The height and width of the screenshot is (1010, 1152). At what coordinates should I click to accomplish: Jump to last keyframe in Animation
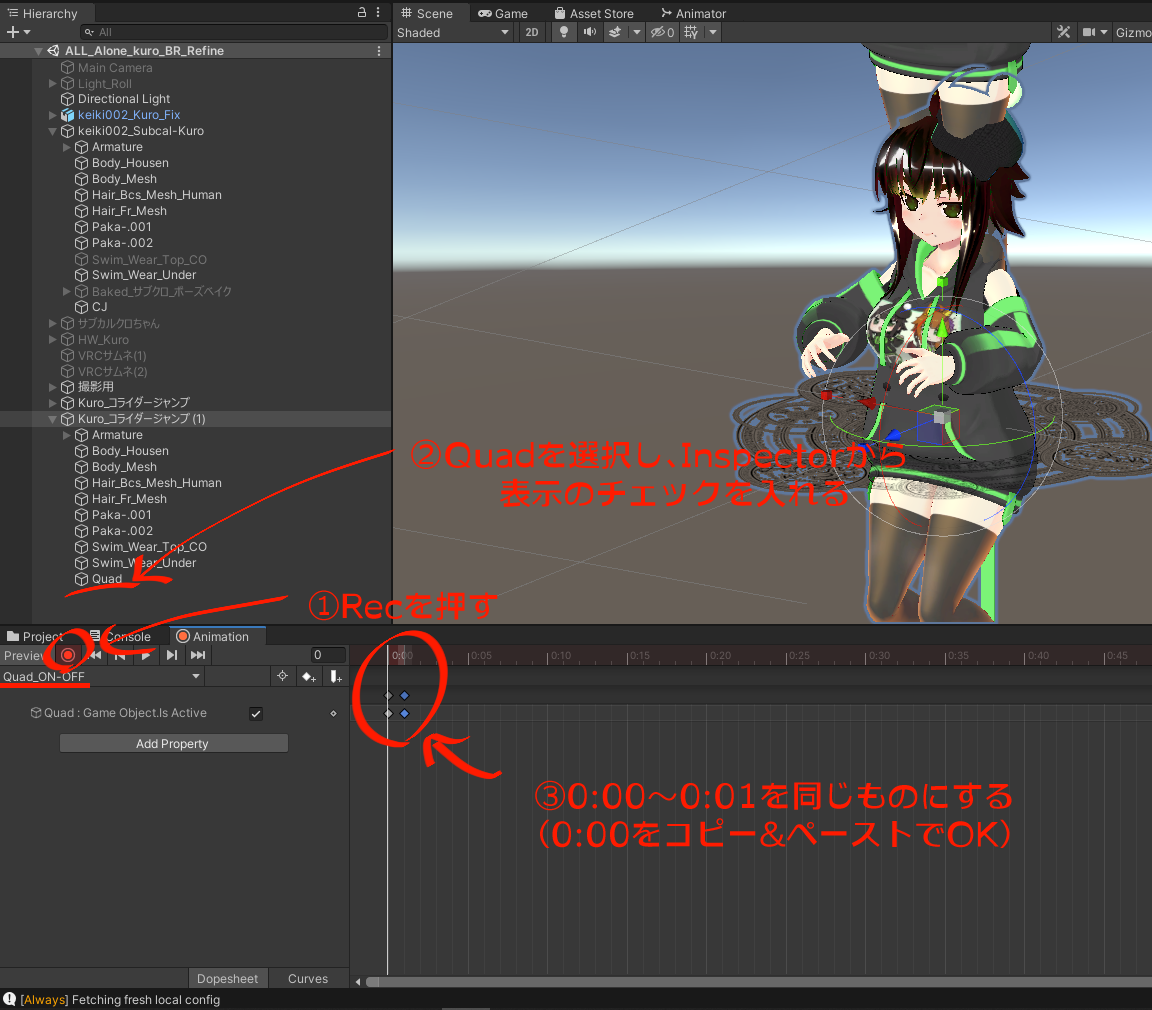click(x=198, y=655)
